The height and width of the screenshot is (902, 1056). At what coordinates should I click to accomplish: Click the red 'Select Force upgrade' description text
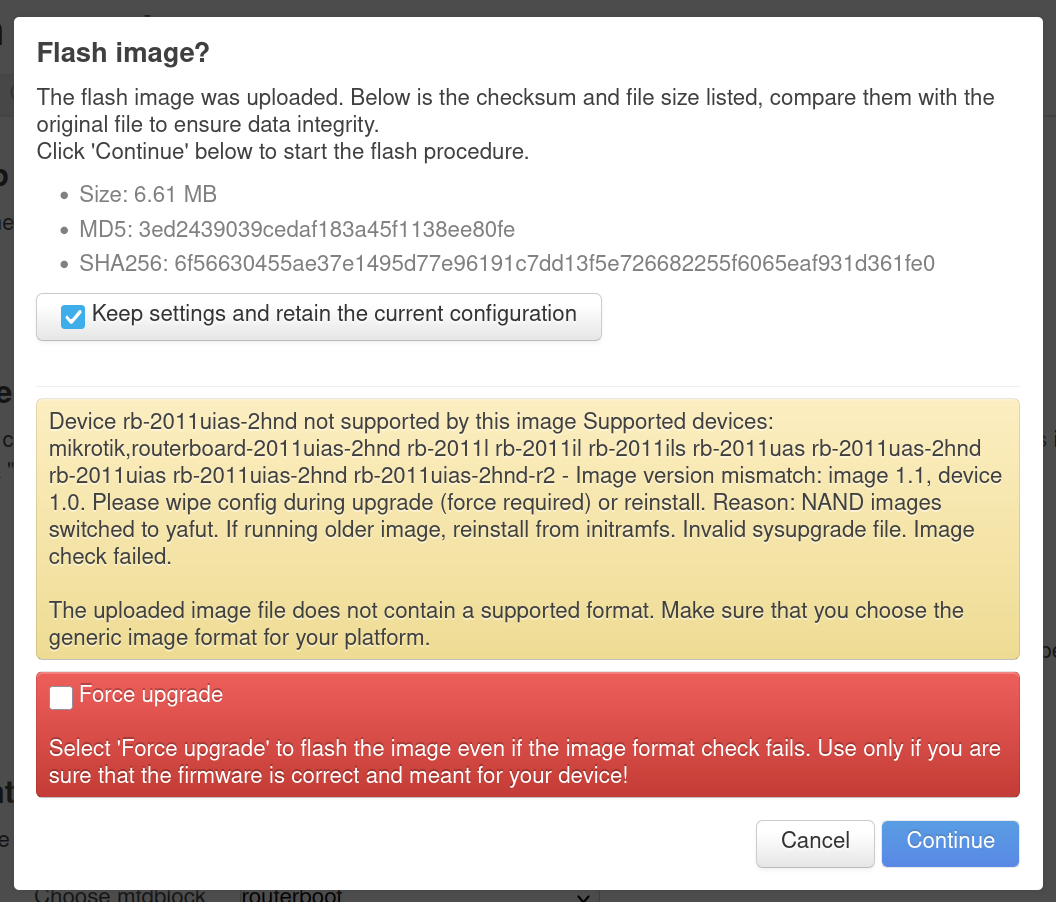(x=525, y=761)
